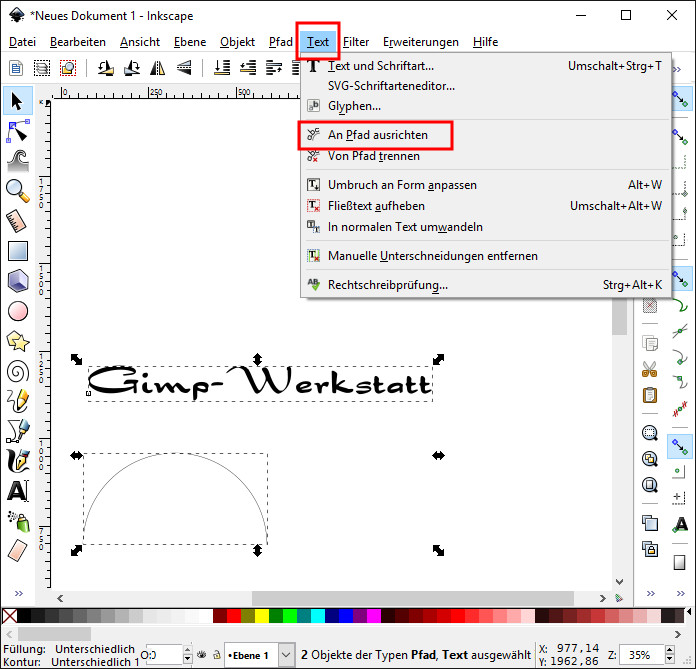The image size is (696, 669).
Task: Choose Von Pfad trennen
Action: (373, 156)
